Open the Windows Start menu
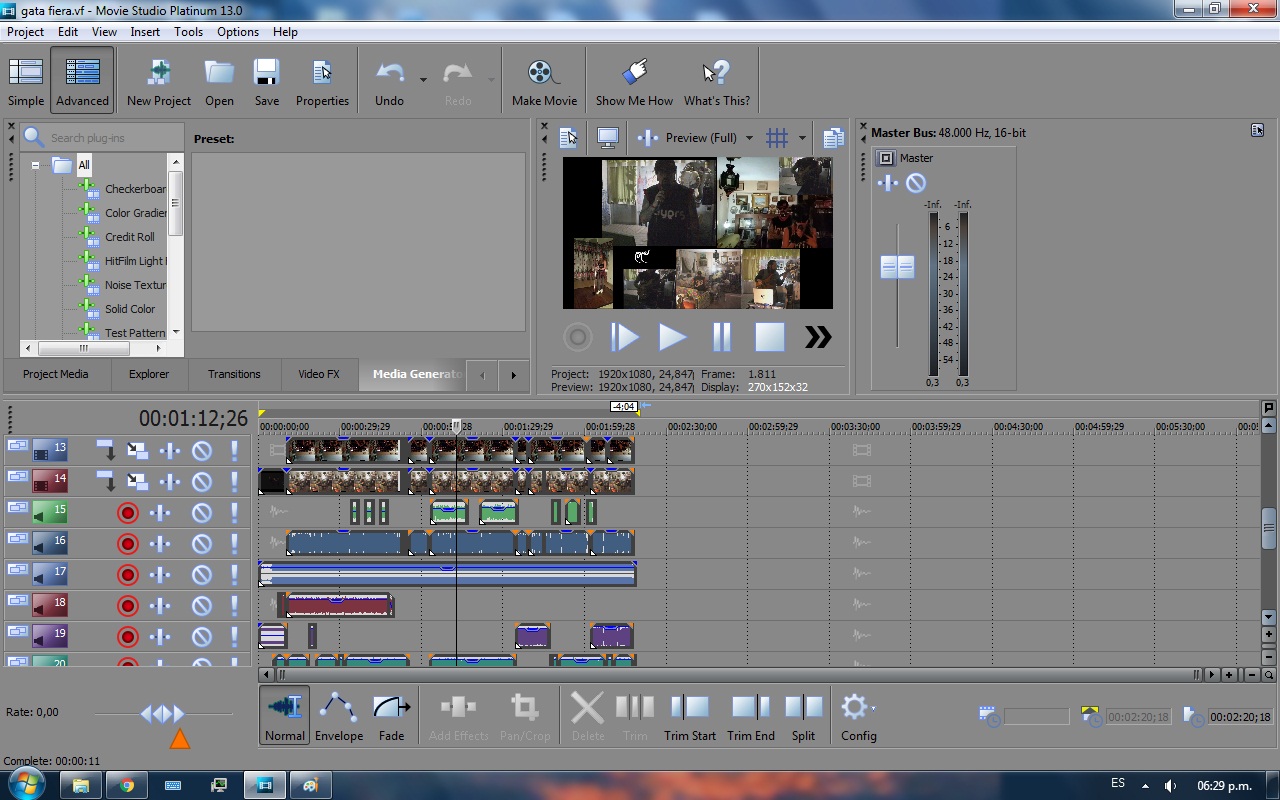The height and width of the screenshot is (800, 1280). [26, 785]
